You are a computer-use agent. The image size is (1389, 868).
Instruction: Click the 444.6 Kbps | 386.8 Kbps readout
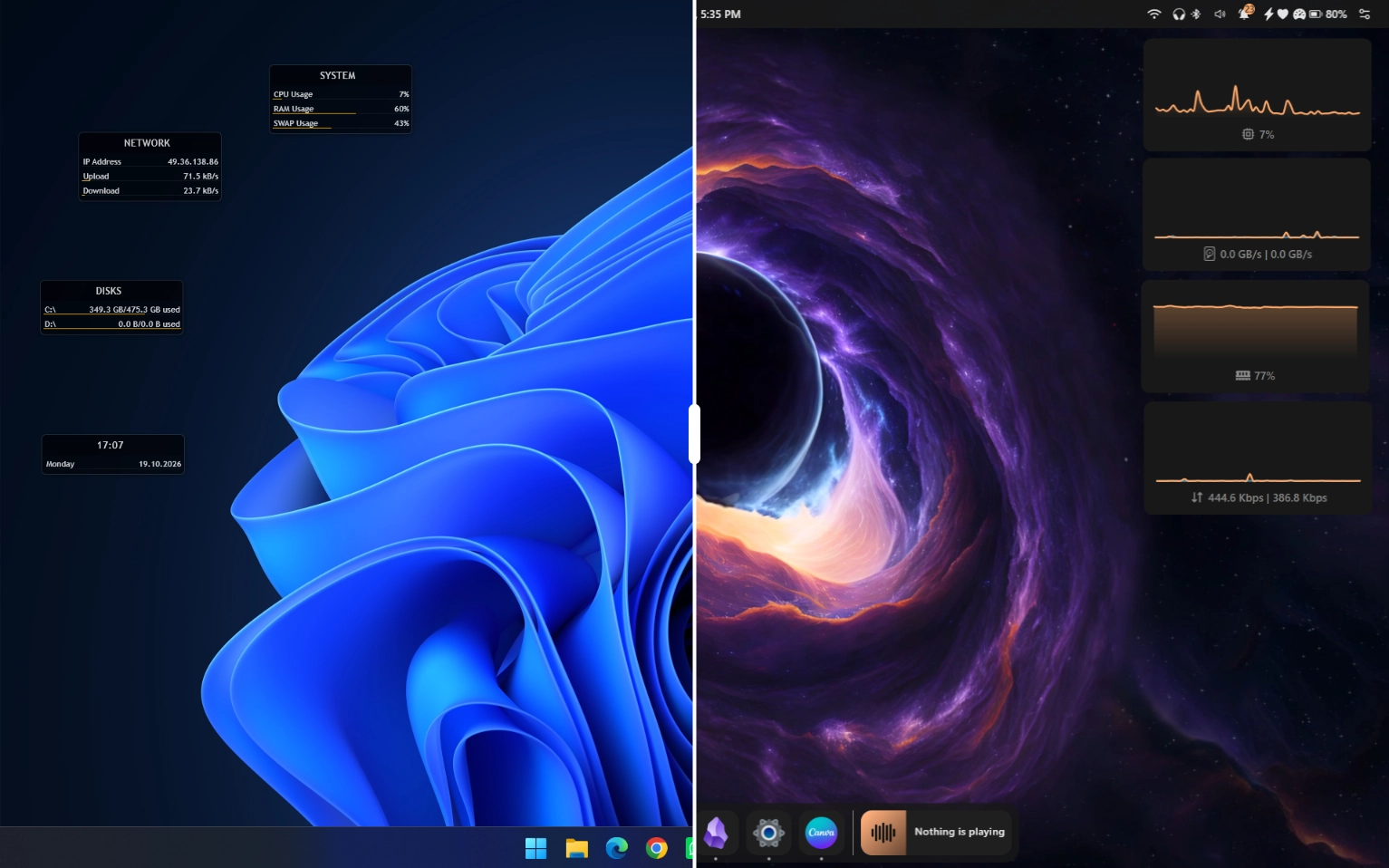pyautogui.click(x=1268, y=497)
